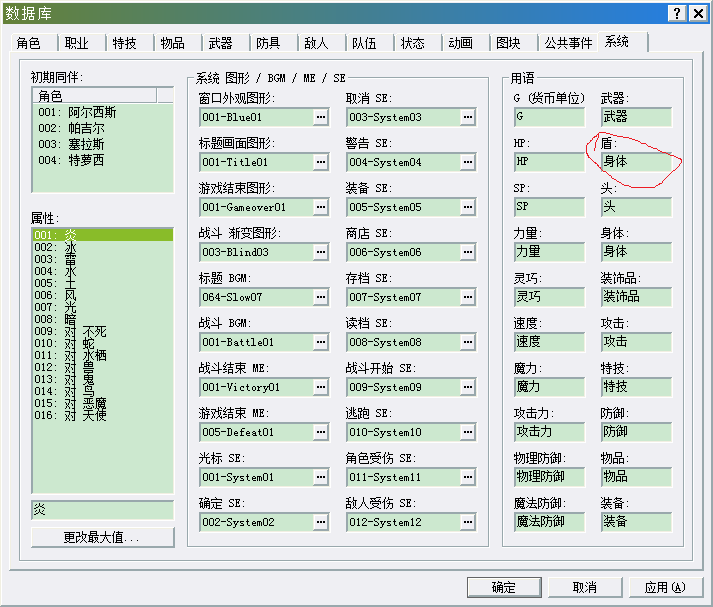Select attribute 002: 冰
Screen dimensions: 713x607
click(x=103, y=247)
